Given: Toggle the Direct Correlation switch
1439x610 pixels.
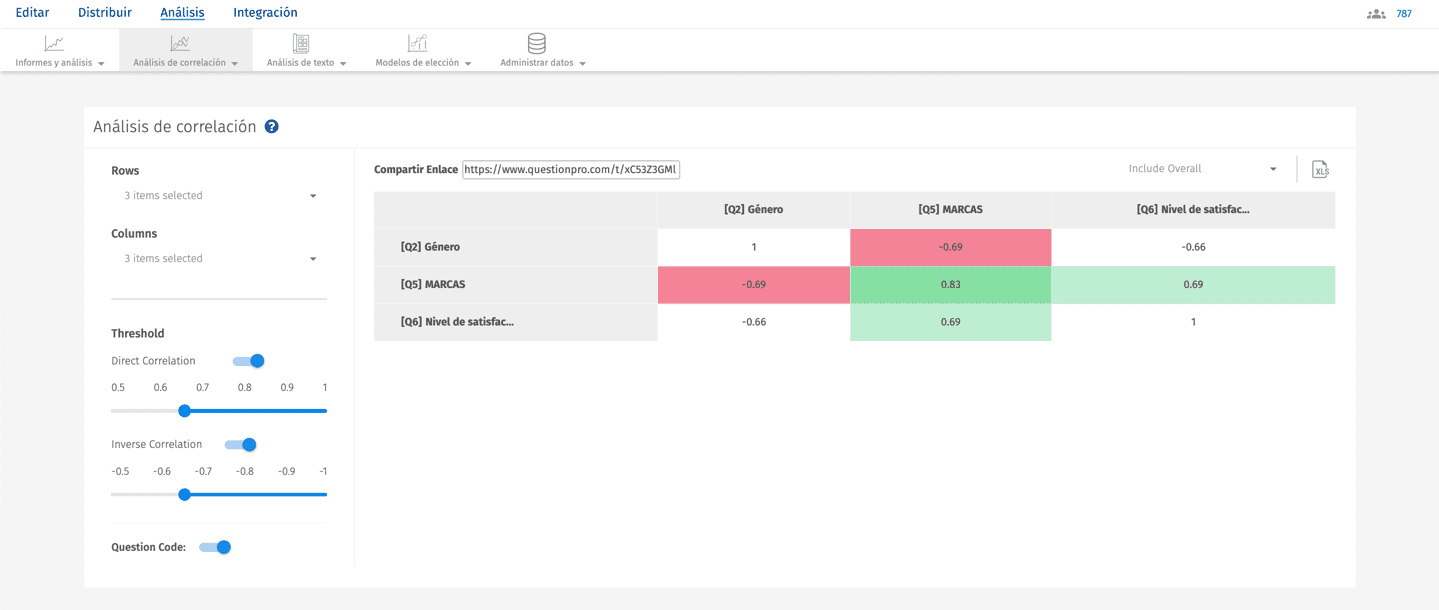Looking at the screenshot, I should (x=249, y=361).
